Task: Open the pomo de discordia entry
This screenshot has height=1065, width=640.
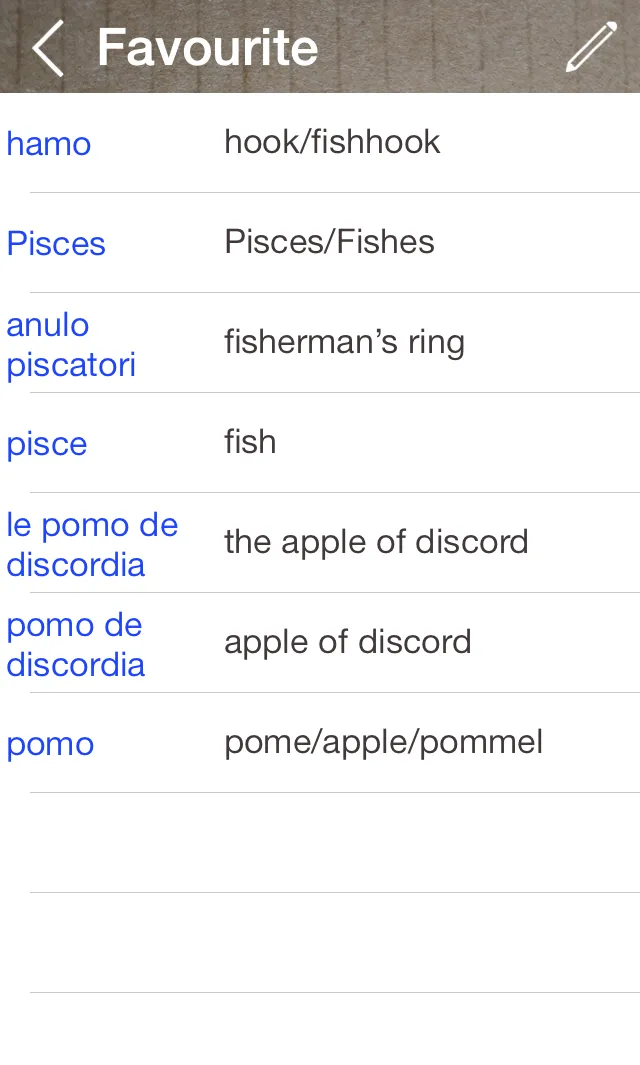Action: click(76, 645)
